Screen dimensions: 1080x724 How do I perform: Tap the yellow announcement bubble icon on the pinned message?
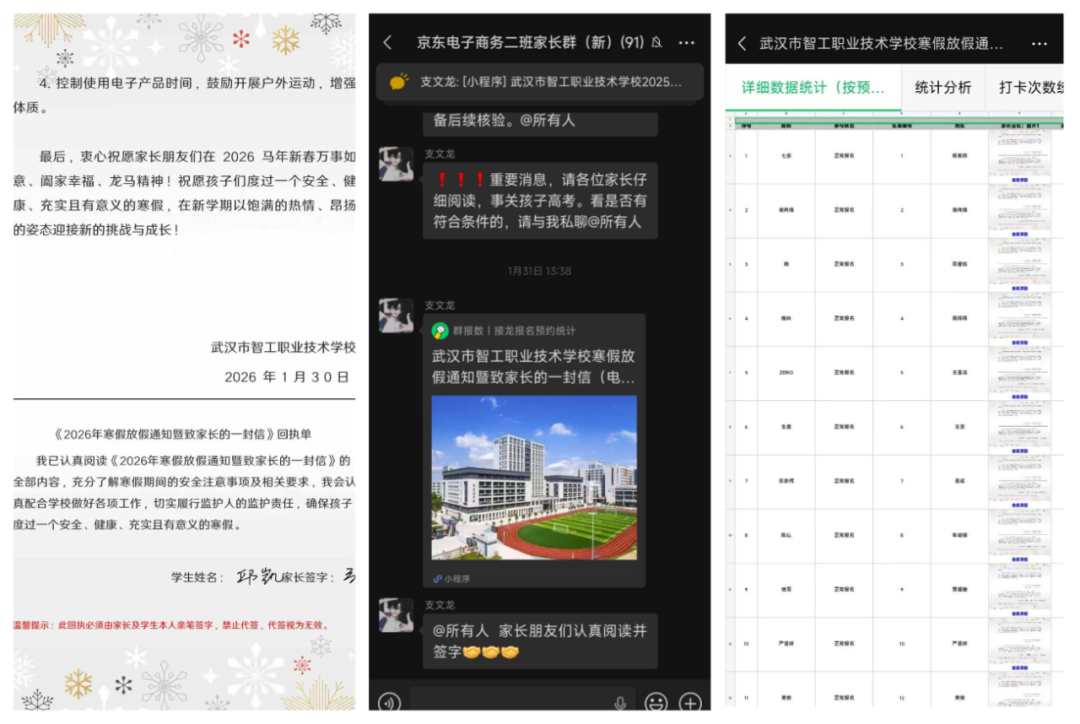(398, 80)
